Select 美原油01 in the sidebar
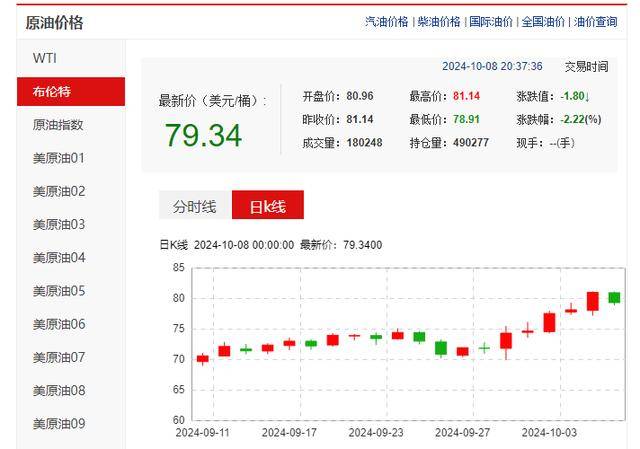 (71, 158)
